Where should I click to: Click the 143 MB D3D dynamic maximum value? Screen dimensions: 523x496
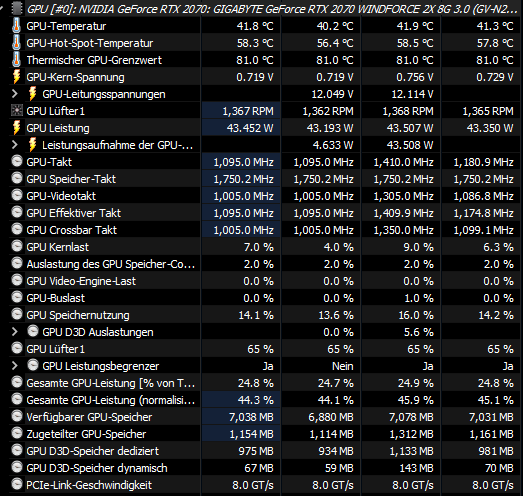[x=417, y=468]
